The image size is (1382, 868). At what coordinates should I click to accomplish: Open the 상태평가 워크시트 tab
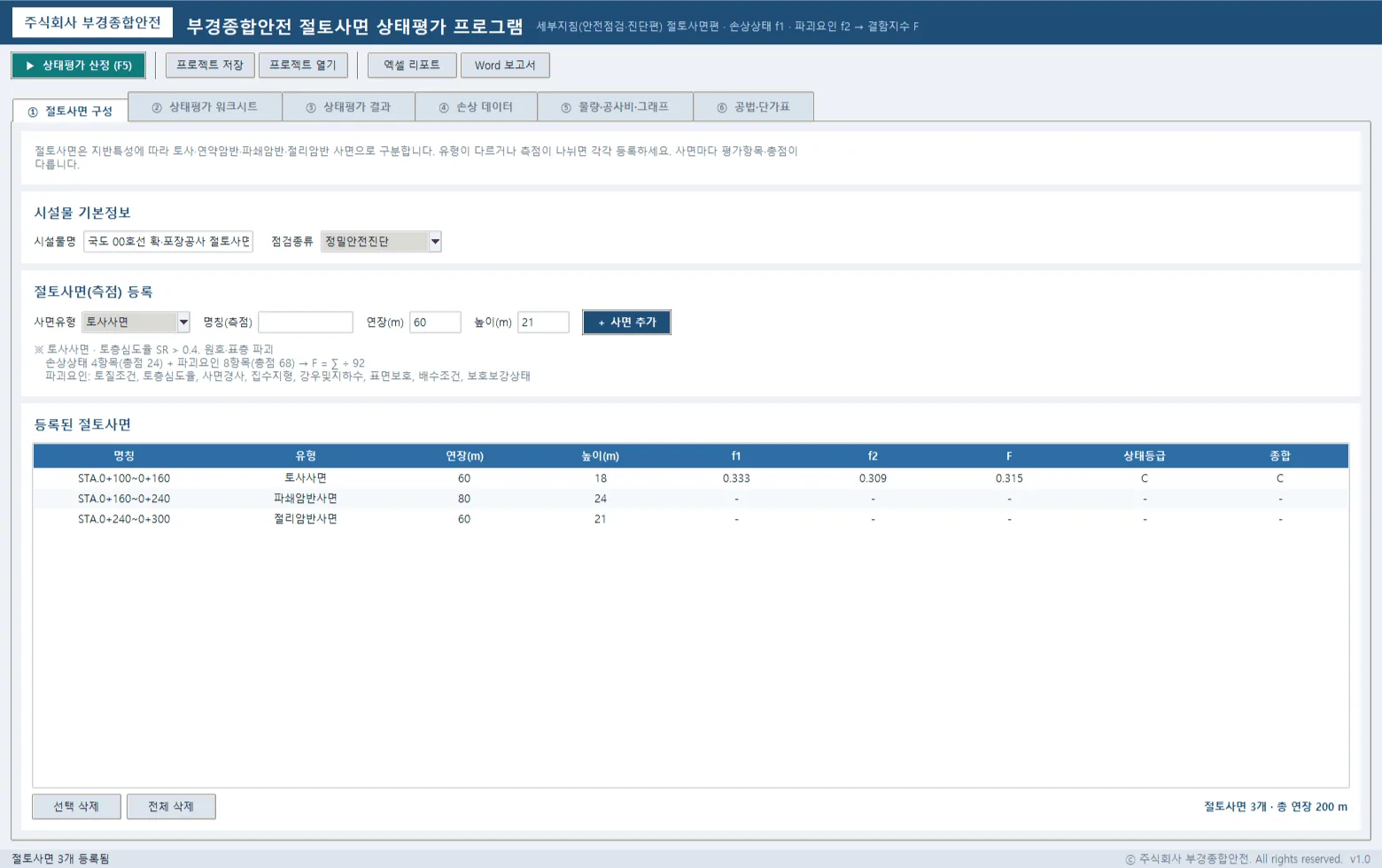[205, 106]
